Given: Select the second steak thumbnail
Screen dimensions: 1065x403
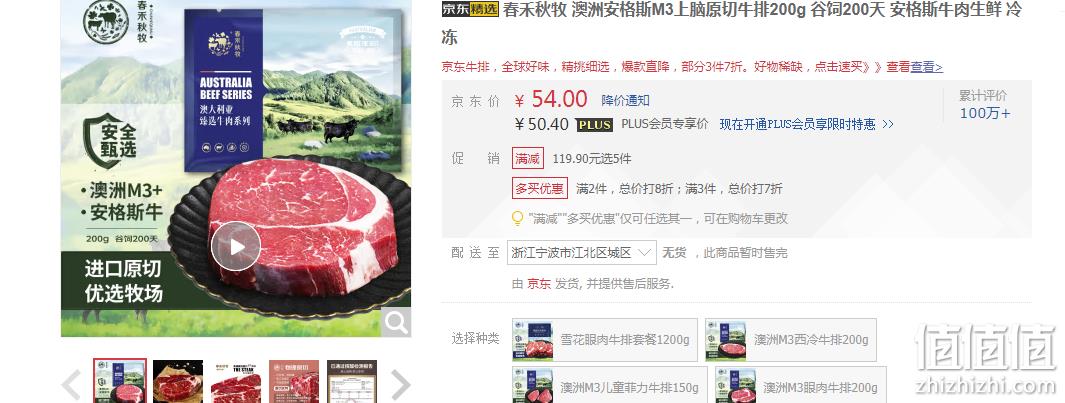Looking at the screenshot, I should (178, 381).
